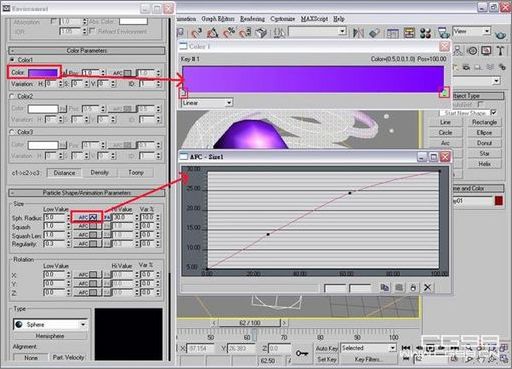Select the Color3 radio button
This screenshot has height=369, width=512.
click(x=13, y=132)
